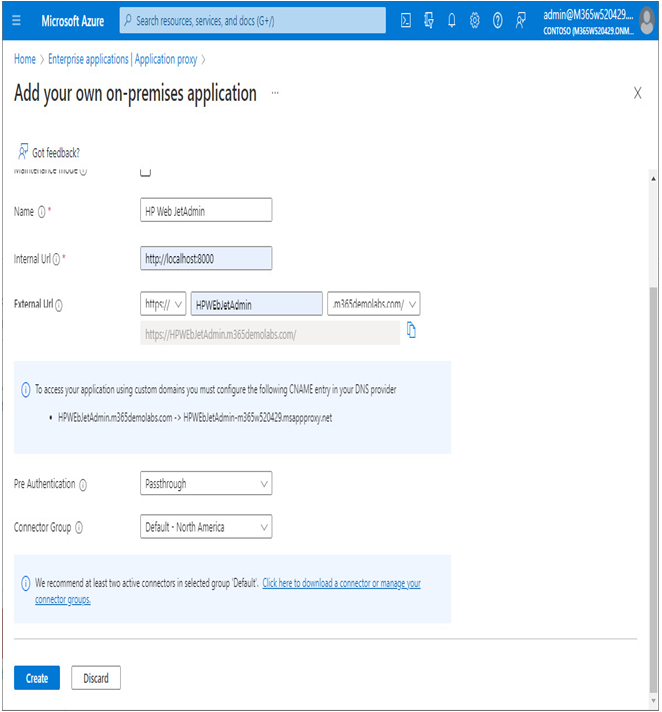Close the Add on-premises application blade

coord(637,93)
